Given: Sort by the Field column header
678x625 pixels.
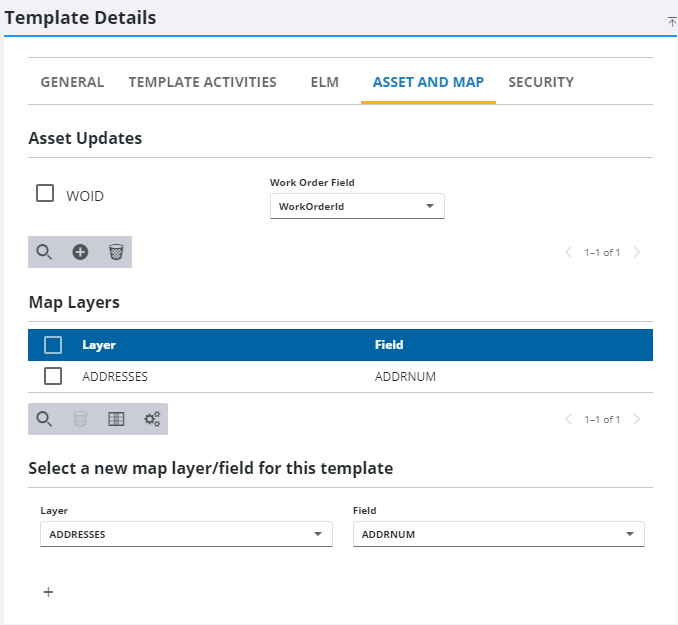Looking at the screenshot, I should tap(389, 345).
